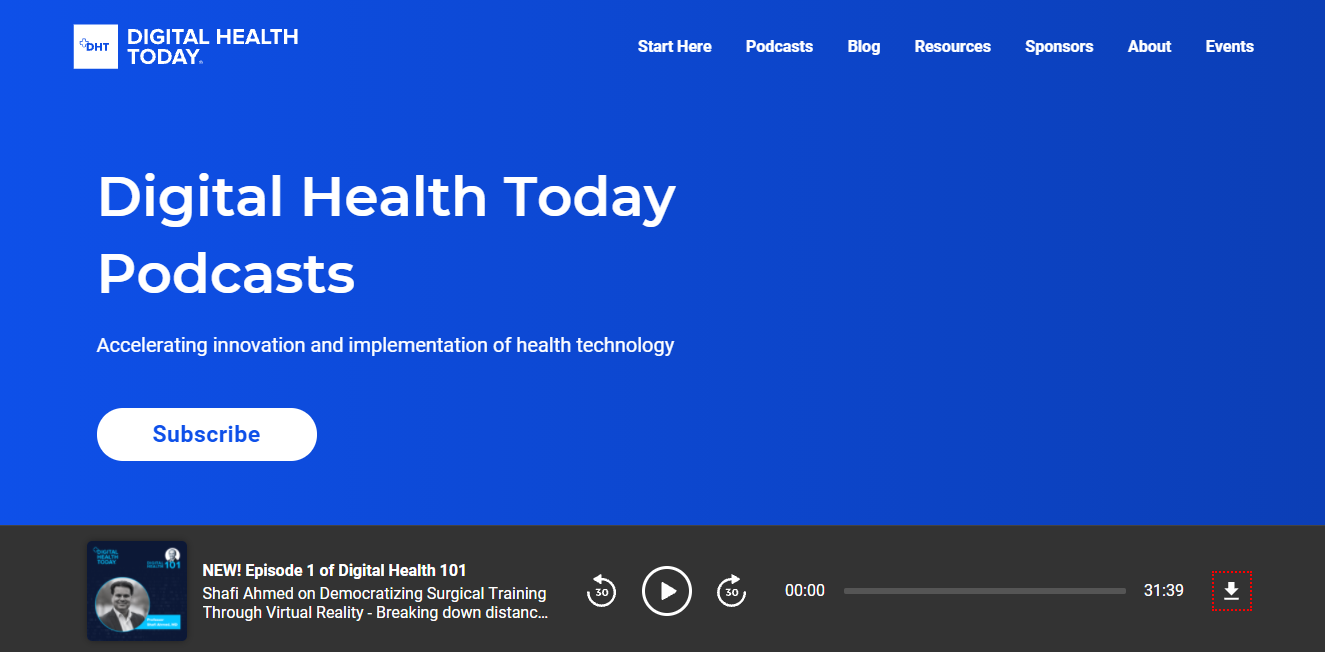Click the audio progress bar
The height and width of the screenshot is (652, 1325).
(985, 591)
